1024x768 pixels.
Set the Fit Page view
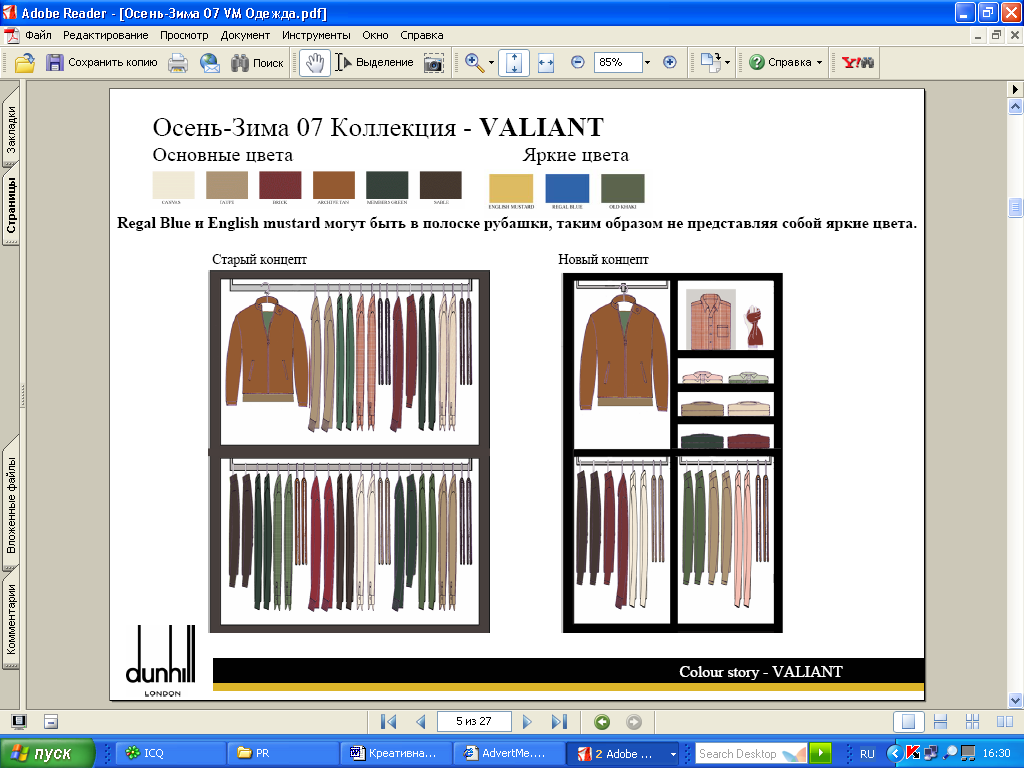pyautogui.click(x=514, y=63)
